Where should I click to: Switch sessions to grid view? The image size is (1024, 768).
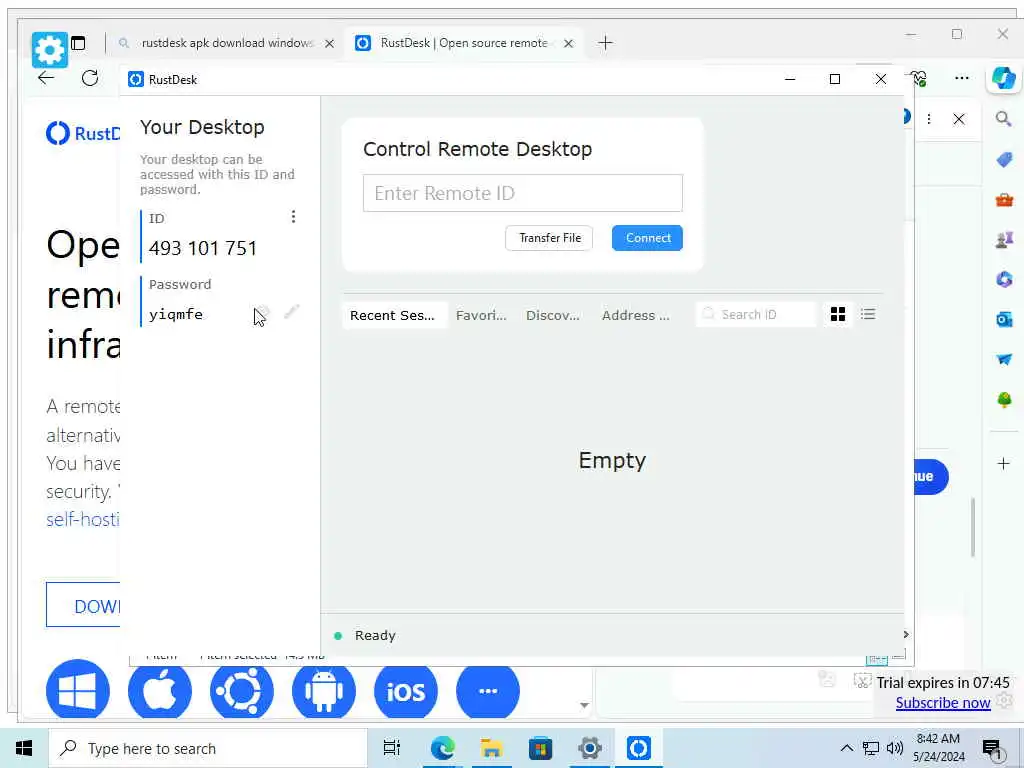point(838,315)
